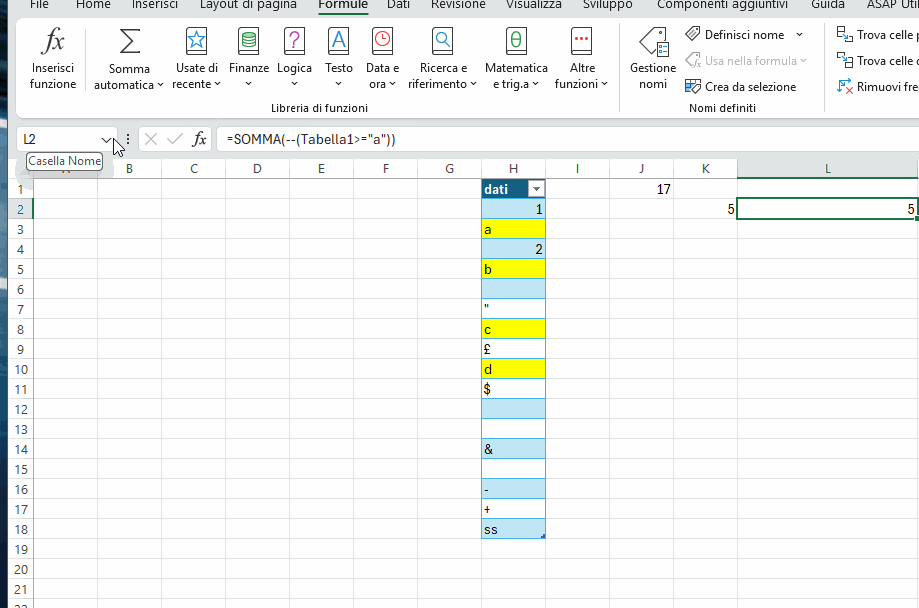Open the Sviluppo ribbon tab
919x608 pixels.
[x=608, y=5]
